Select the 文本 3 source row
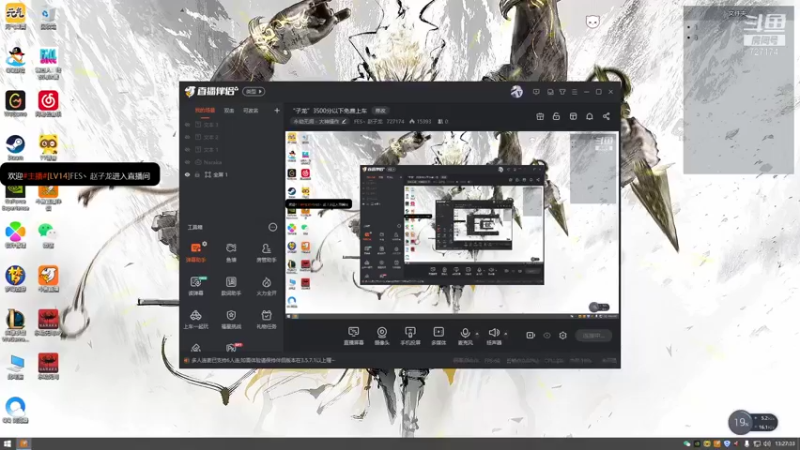 (232, 124)
